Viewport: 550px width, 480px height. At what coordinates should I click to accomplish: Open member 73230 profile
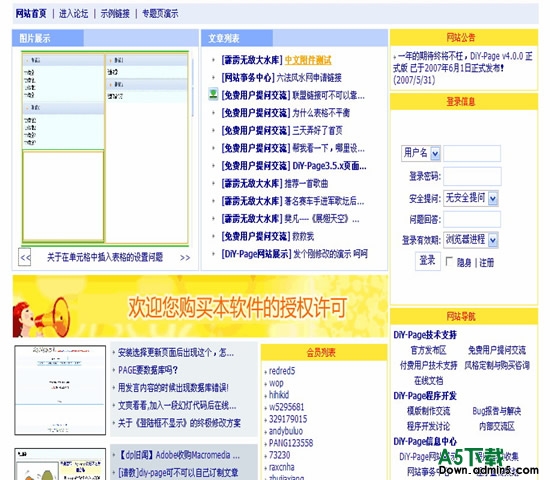pos(279,455)
